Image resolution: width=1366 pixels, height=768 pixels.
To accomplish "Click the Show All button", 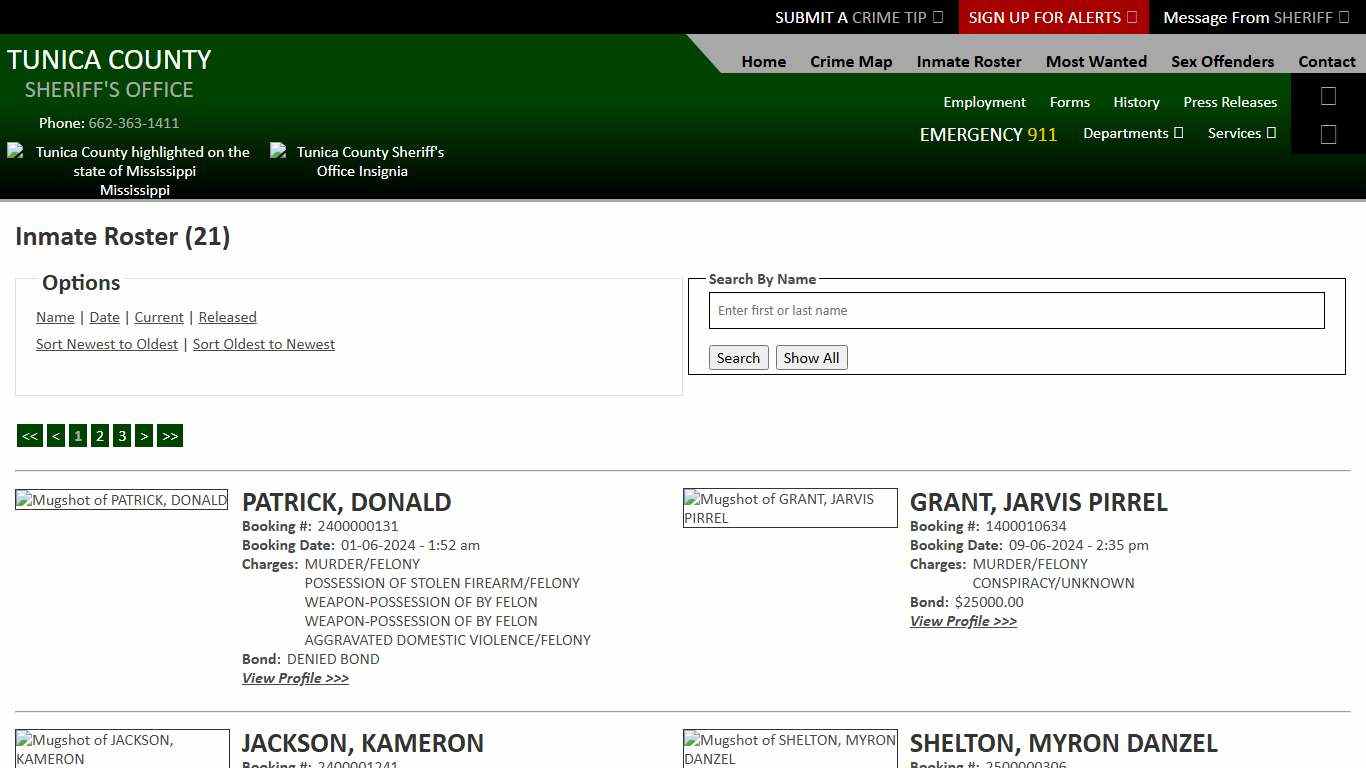I will click(x=811, y=357).
